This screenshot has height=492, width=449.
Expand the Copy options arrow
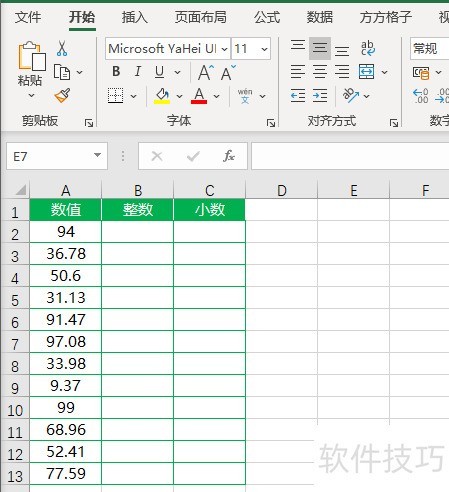coord(79,72)
